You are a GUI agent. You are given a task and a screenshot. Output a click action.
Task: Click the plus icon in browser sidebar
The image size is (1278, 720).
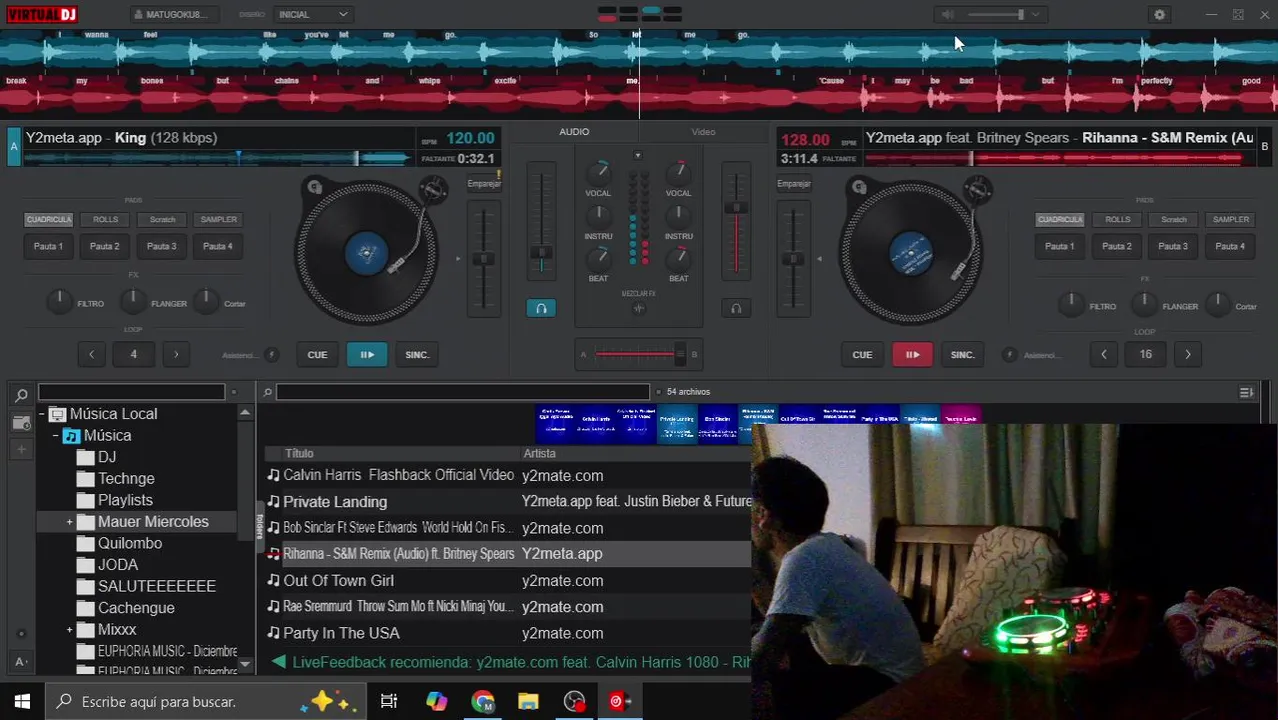click(21, 450)
